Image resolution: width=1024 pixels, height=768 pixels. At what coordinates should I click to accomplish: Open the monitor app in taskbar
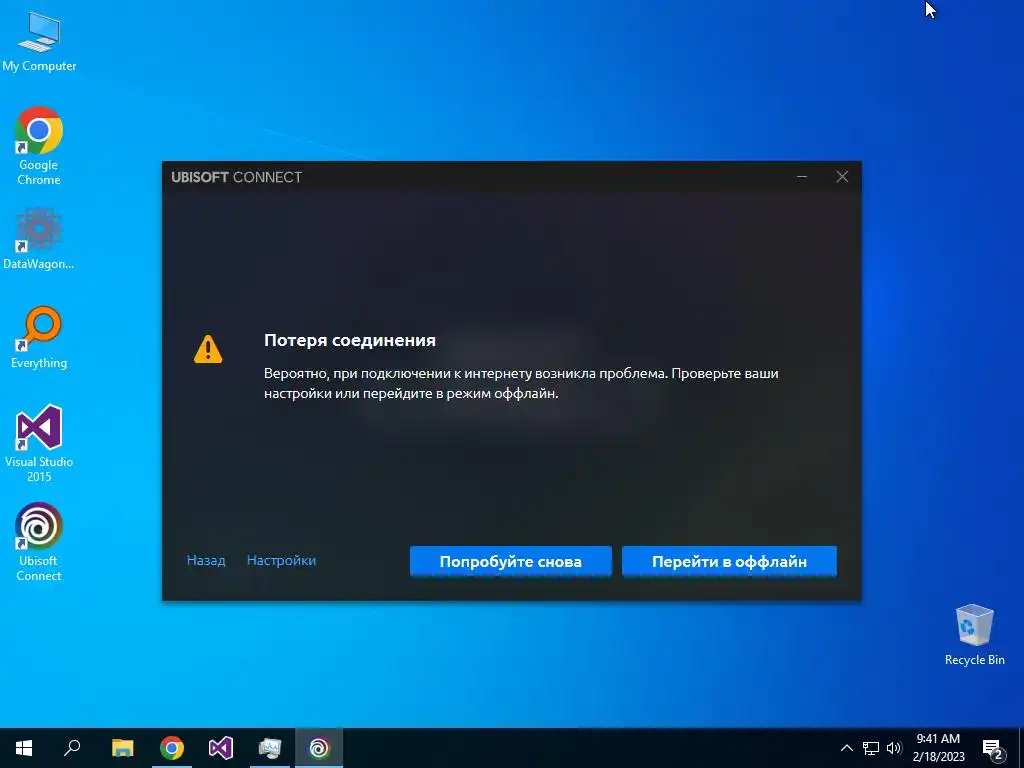click(x=270, y=748)
